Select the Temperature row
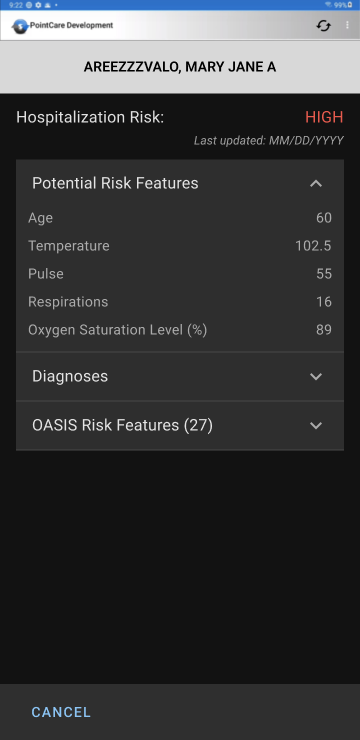The height and width of the screenshot is (740, 360). [180, 246]
